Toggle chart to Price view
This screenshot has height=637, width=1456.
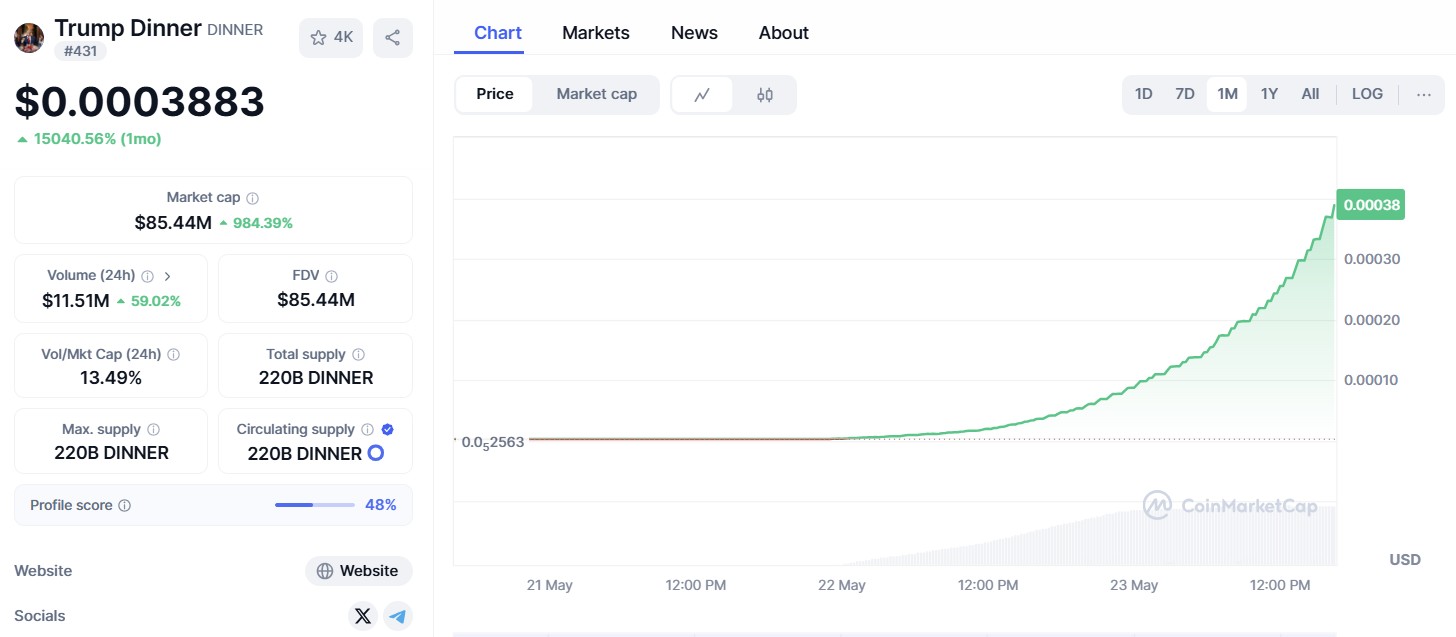494,94
